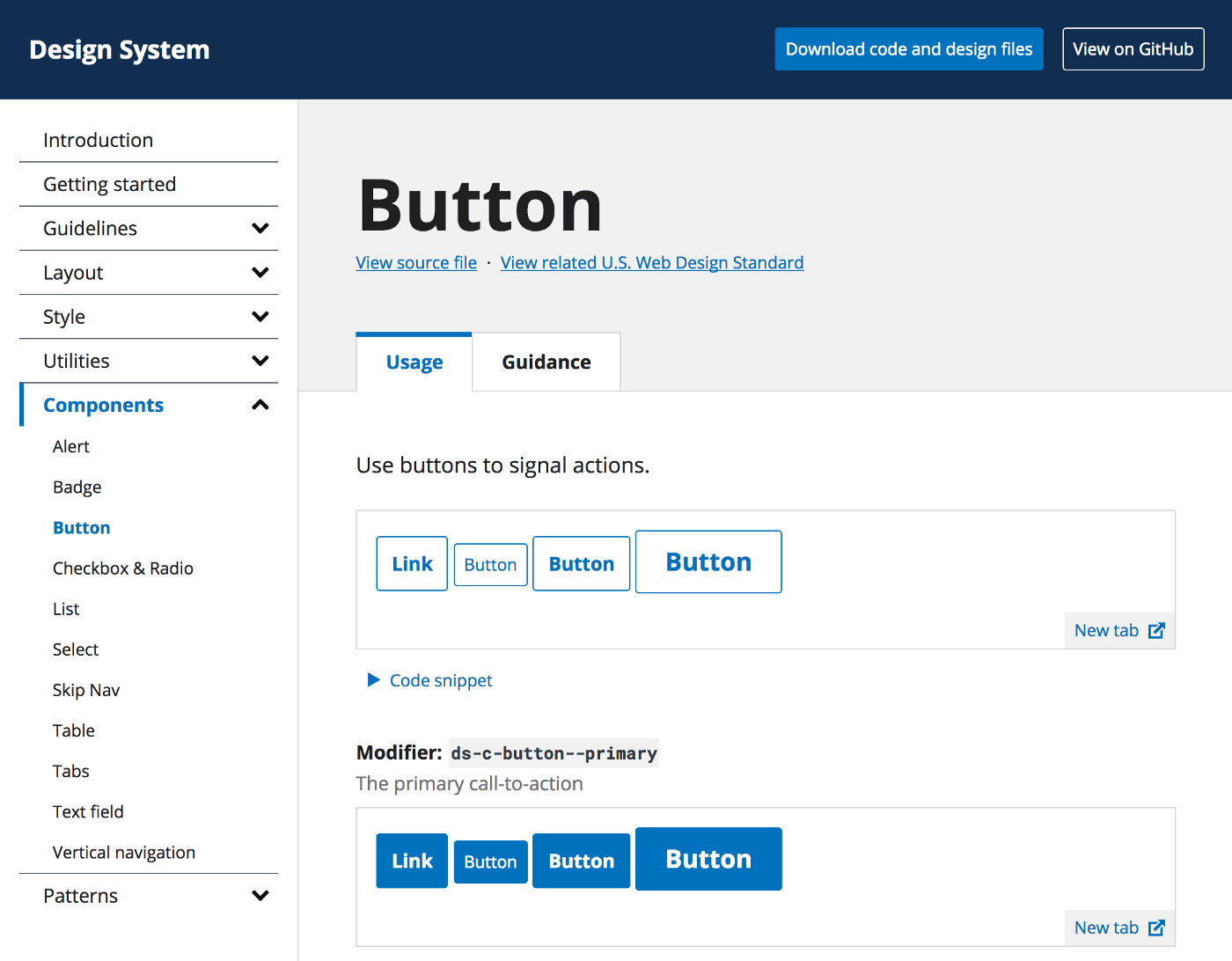Expand the Code snippet disclosure triangle
Screen dimensions: 1232x961
coord(374,680)
